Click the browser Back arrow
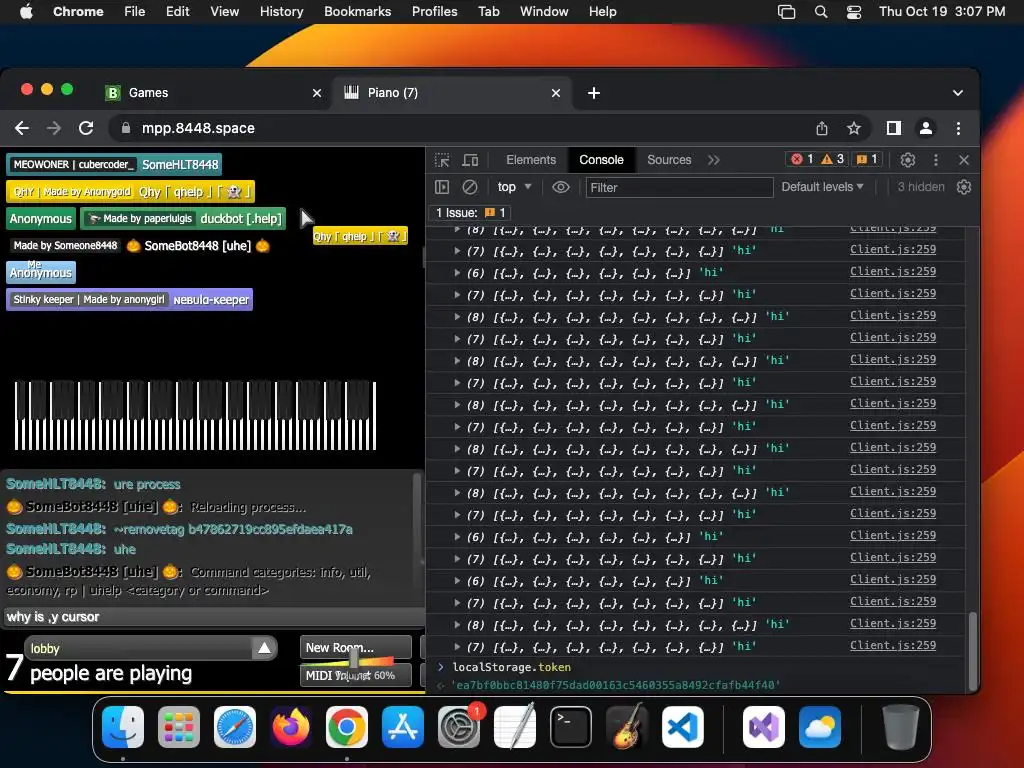Image resolution: width=1024 pixels, height=768 pixels. (22, 128)
